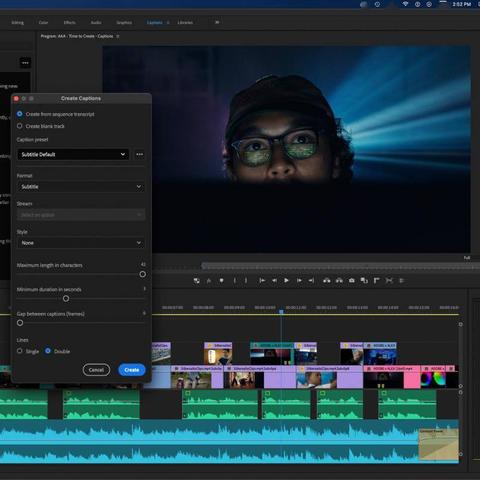Select the pink clip on the timeline
This screenshot has width=480, height=480.
coord(392,377)
